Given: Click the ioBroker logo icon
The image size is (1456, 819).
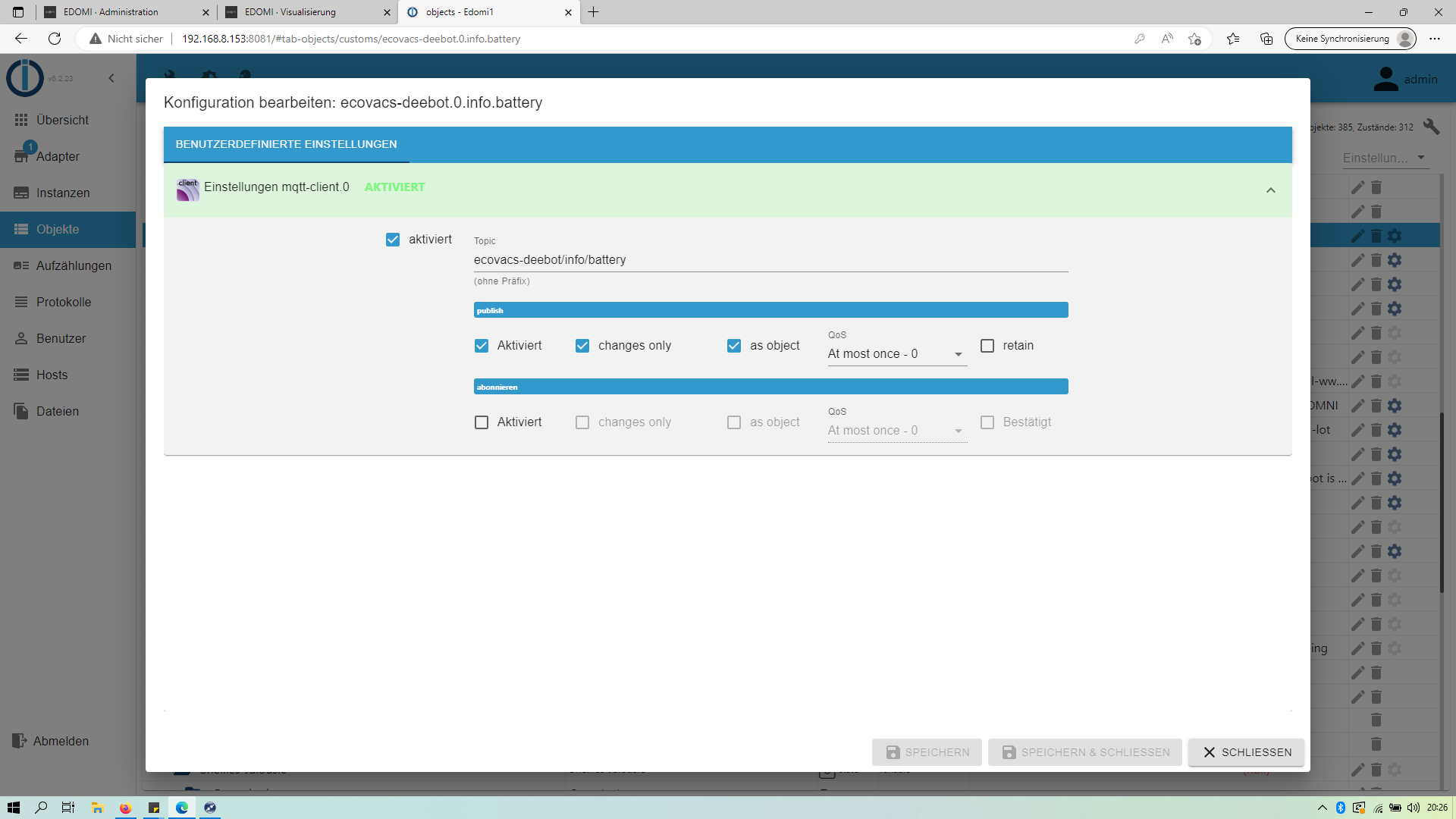Looking at the screenshot, I should pyautogui.click(x=25, y=77).
